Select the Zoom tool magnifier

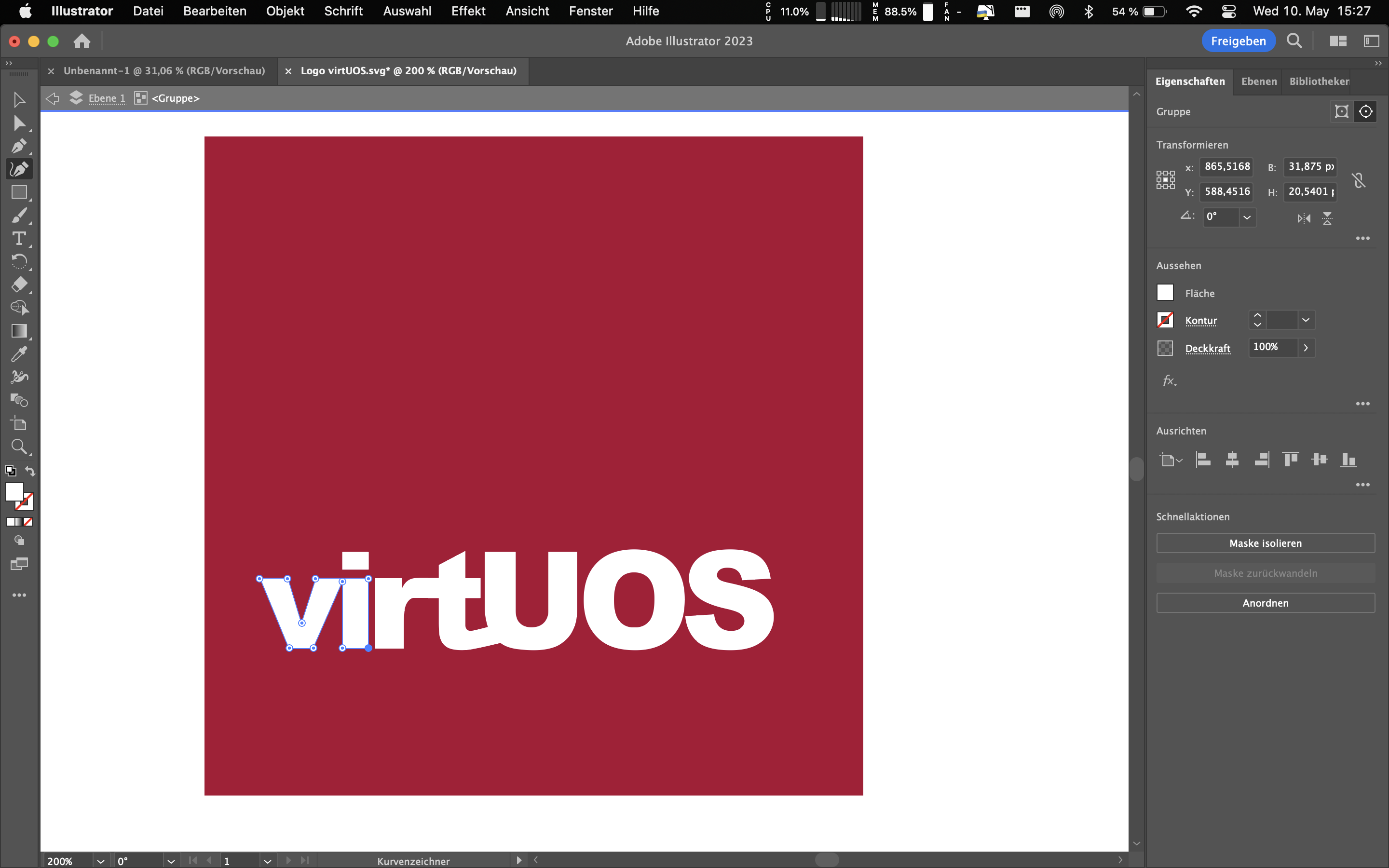19,447
